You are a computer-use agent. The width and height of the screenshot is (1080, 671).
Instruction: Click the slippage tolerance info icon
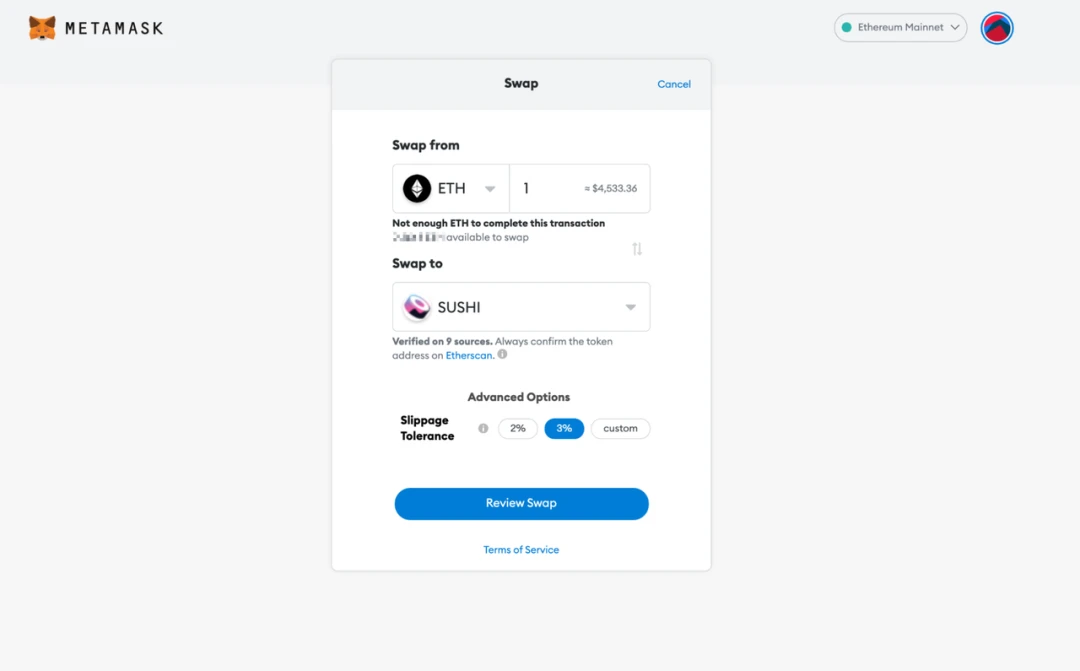point(484,429)
